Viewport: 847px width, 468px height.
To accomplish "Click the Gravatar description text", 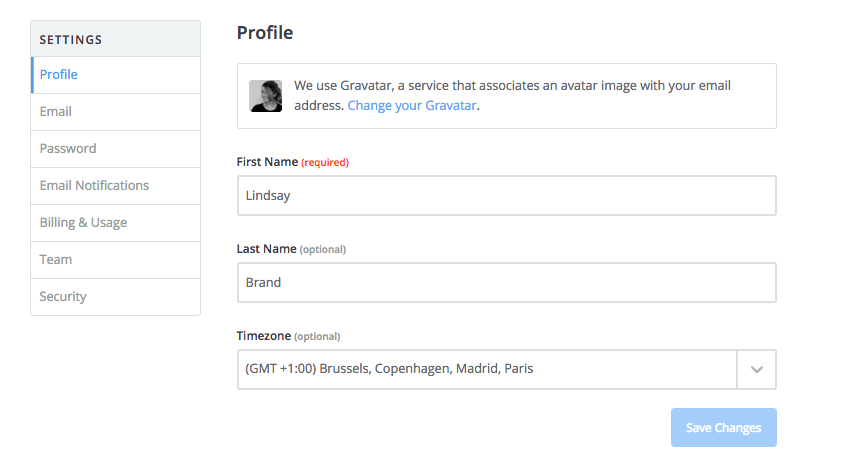I will pyautogui.click(x=512, y=95).
